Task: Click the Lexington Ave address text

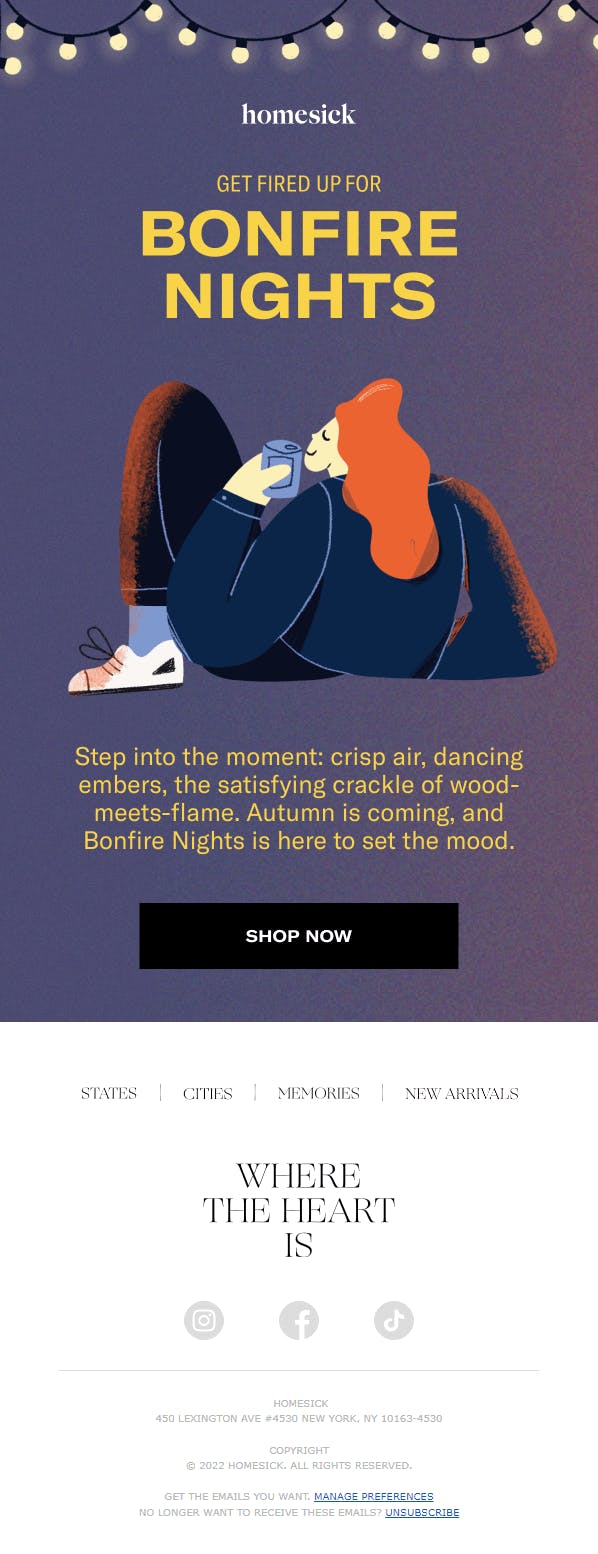Action: (x=299, y=1418)
